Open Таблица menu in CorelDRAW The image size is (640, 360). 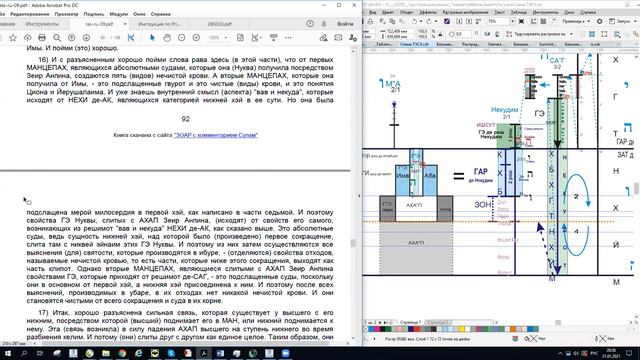coord(519,13)
